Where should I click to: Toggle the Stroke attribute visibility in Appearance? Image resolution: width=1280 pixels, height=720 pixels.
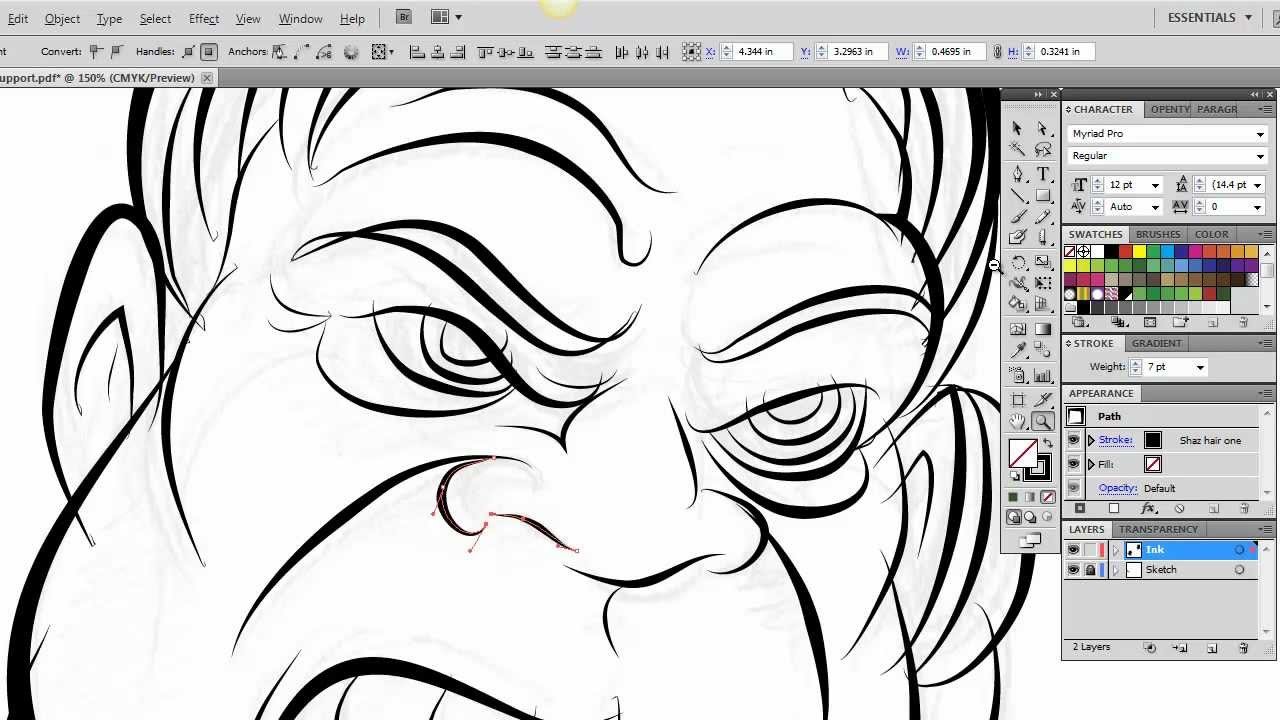[1073, 440]
